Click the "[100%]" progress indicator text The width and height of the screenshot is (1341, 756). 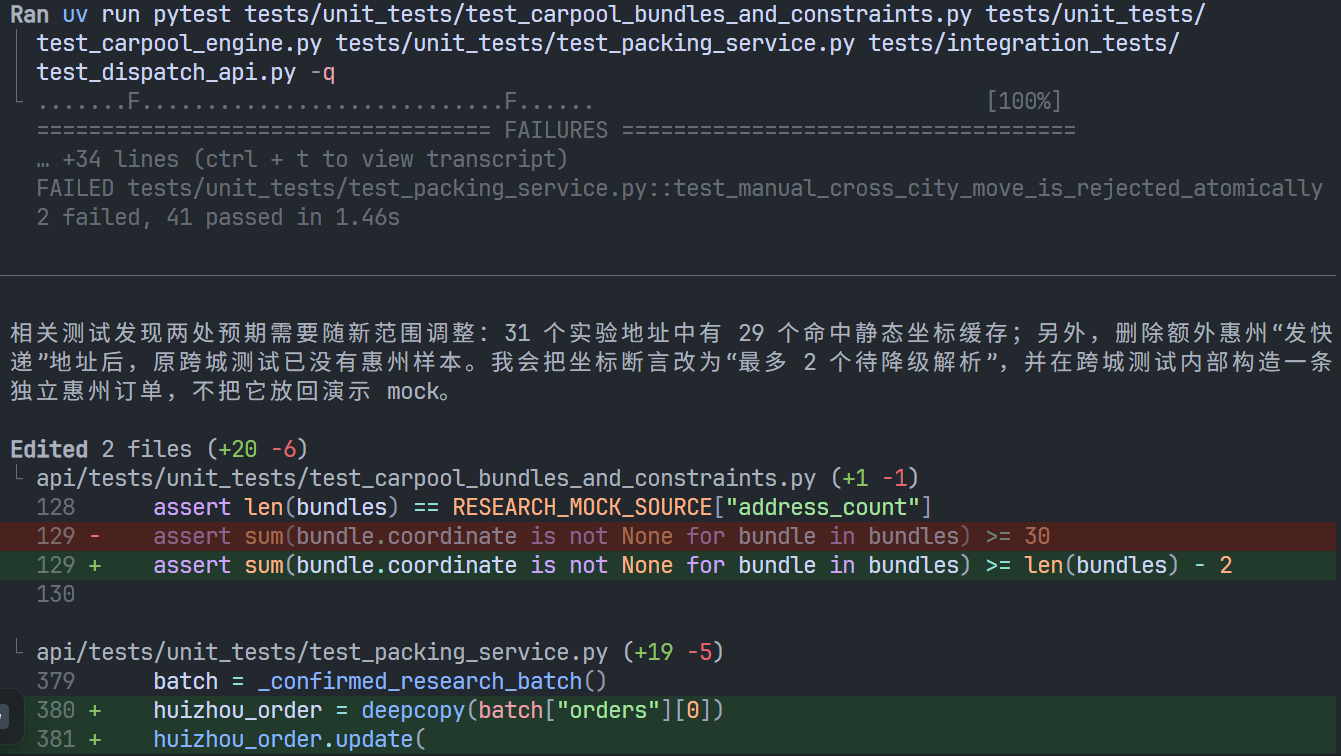[1024, 101]
